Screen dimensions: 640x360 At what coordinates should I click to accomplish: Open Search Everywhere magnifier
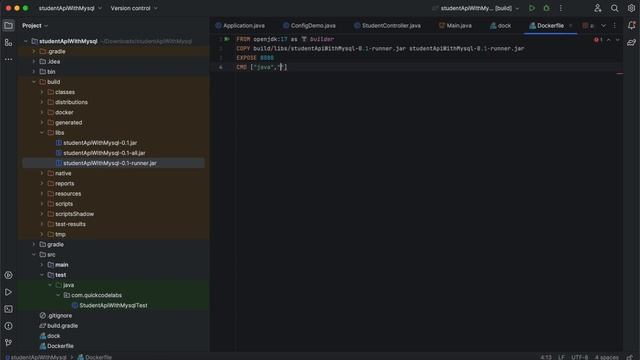click(614, 8)
